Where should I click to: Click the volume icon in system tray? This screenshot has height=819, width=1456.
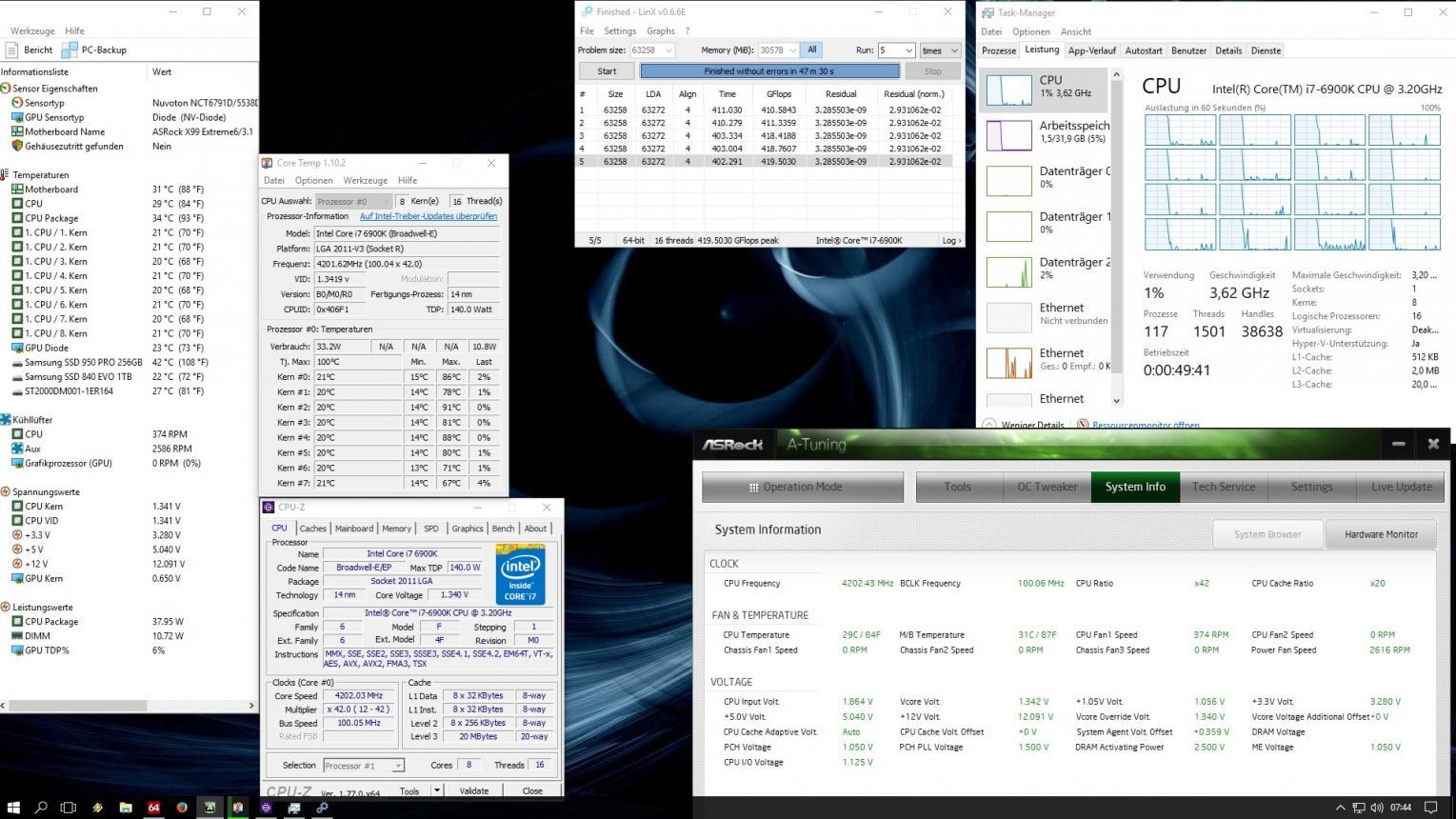pyautogui.click(x=1377, y=808)
